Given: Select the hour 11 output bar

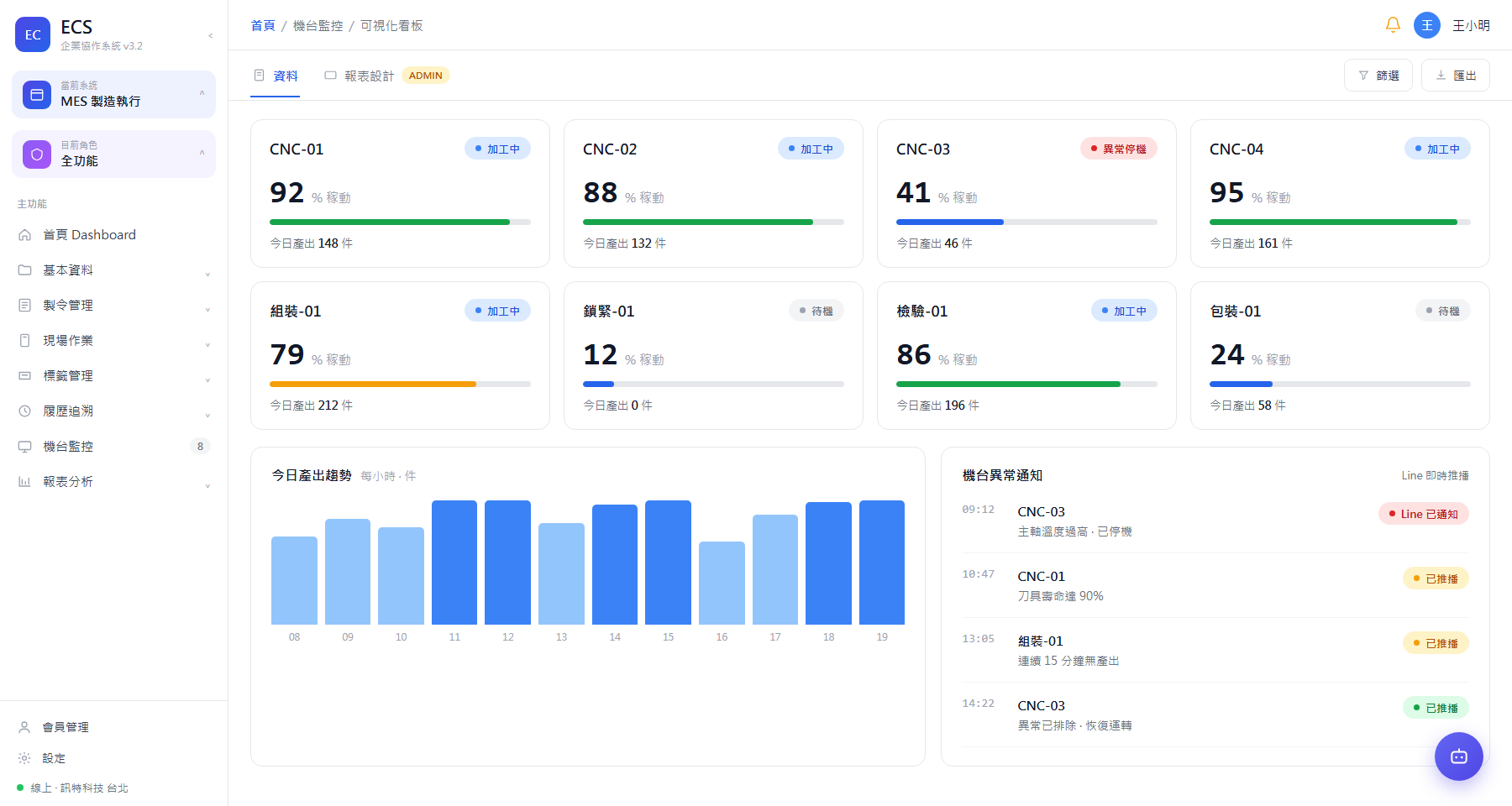Looking at the screenshot, I should pos(454,563).
